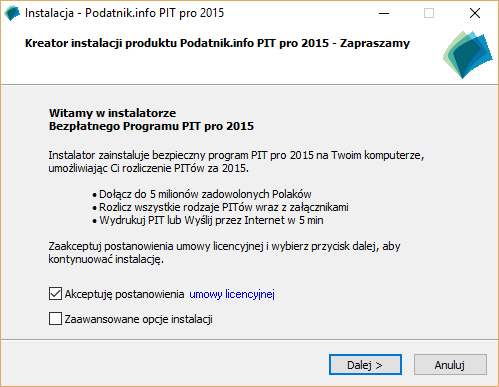This screenshot has height=387, width=499.
Task: Click the 'Kreator instalacji produktu' header text
Action: click(101, 43)
